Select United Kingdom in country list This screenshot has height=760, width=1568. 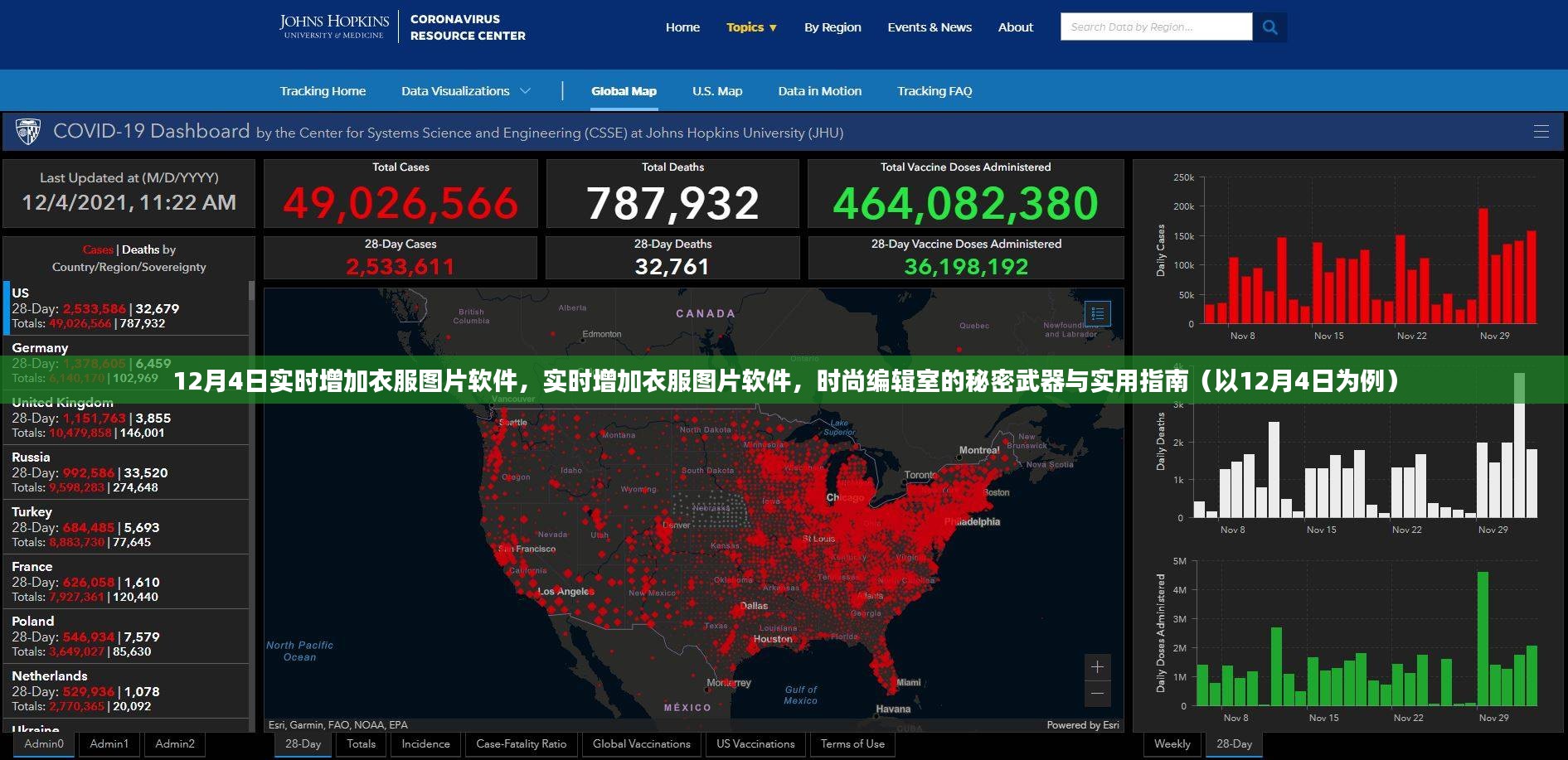tap(126, 418)
